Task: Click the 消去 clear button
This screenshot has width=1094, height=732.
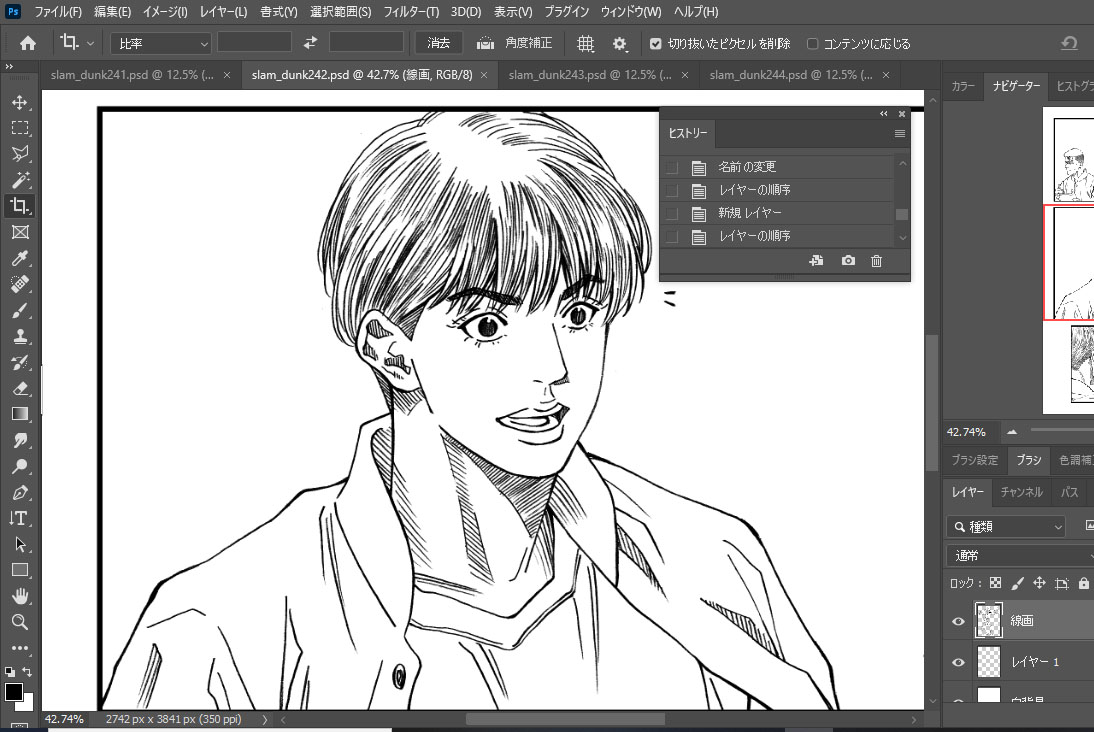Action: 438,43
